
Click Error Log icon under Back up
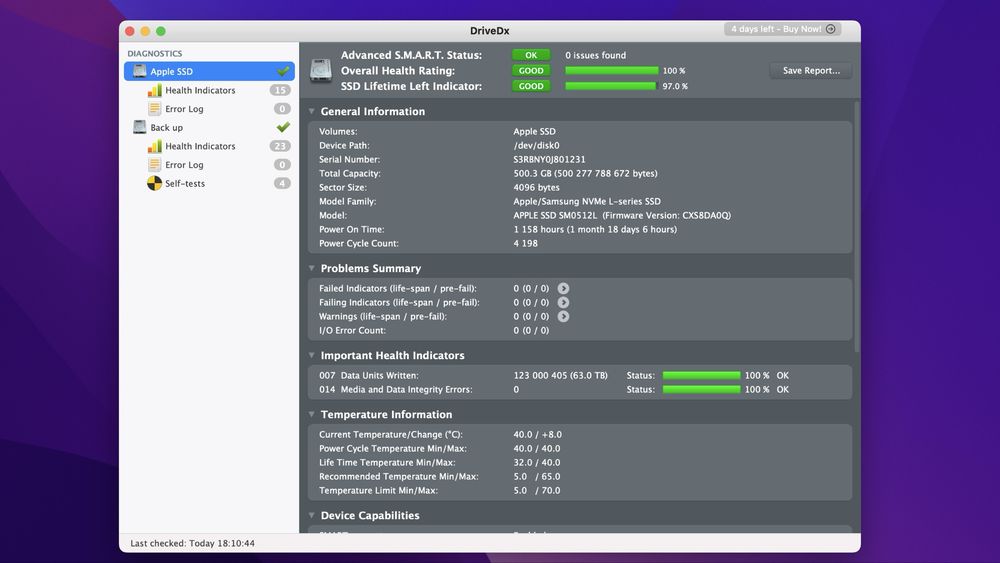[154, 165]
